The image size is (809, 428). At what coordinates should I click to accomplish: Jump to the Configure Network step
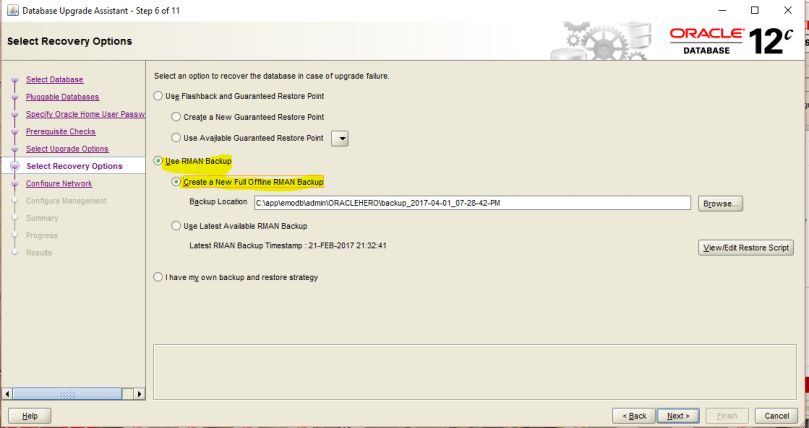pos(58,183)
